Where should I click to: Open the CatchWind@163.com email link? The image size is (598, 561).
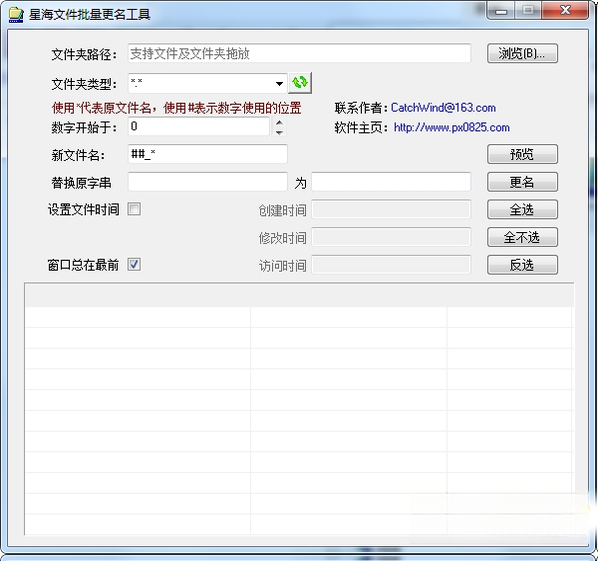click(443, 108)
